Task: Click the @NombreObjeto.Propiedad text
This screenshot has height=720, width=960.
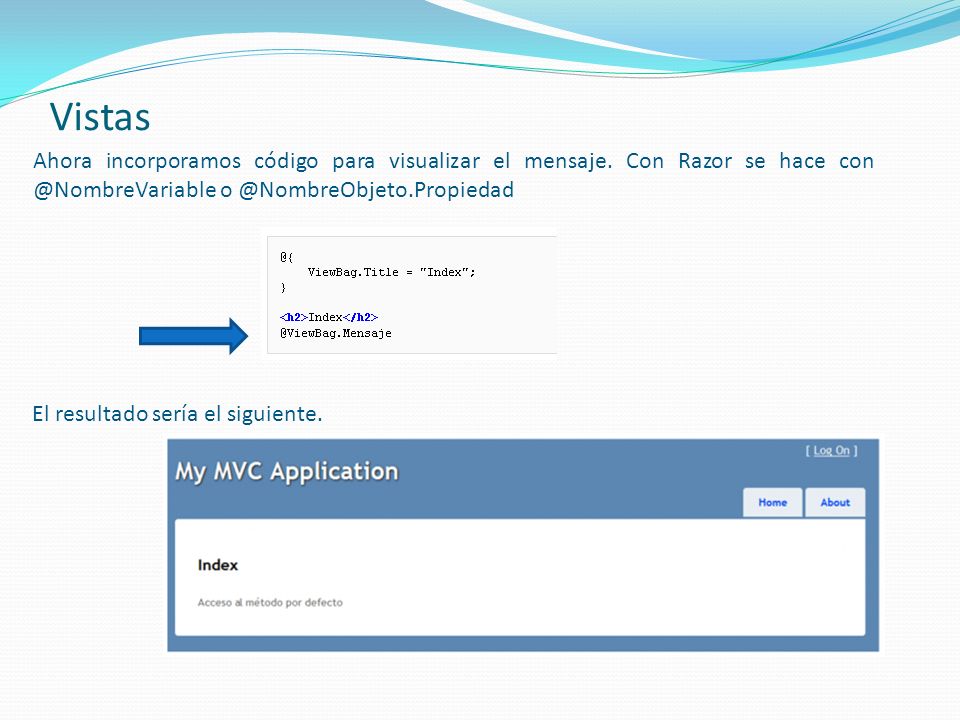Action: (x=376, y=190)
